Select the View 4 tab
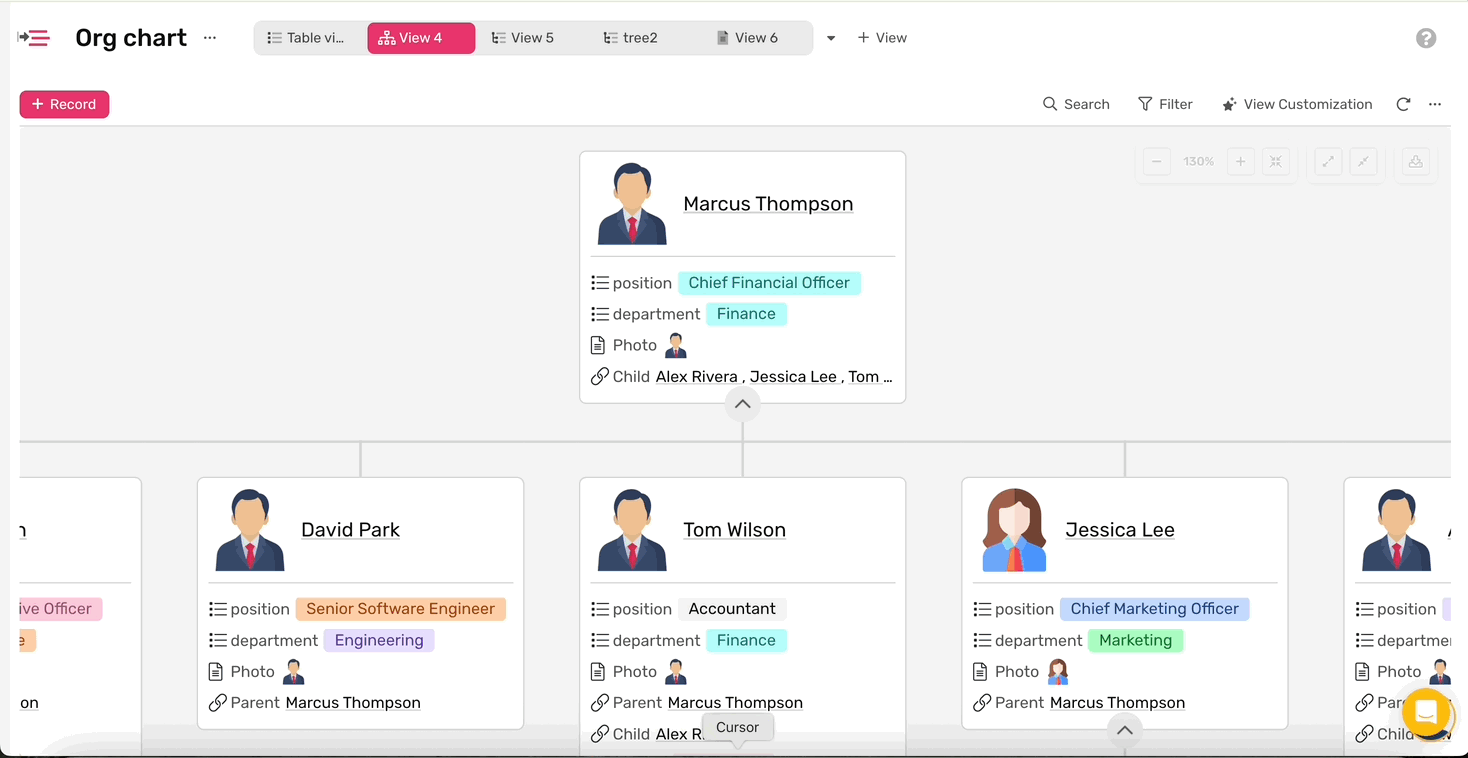The width and height of the screenshot is (1468, 758). click(x=421, y=38)
